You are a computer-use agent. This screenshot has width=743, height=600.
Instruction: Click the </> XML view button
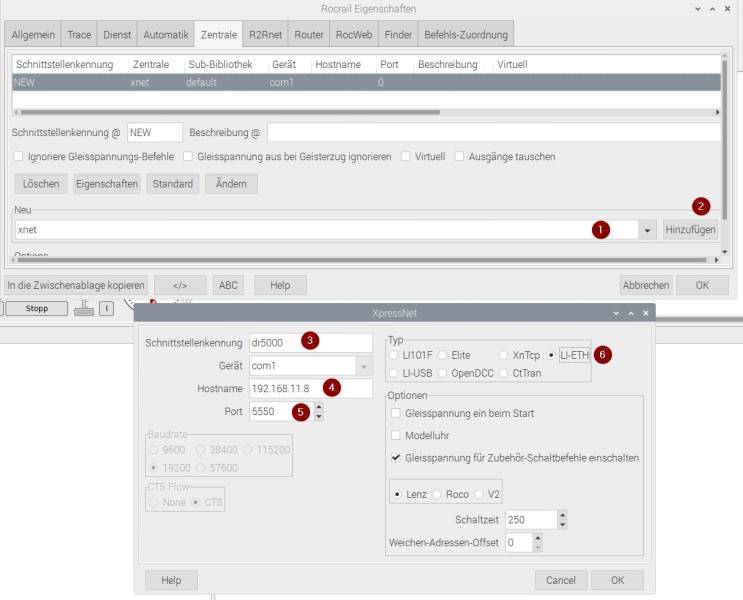pos(180,285)
